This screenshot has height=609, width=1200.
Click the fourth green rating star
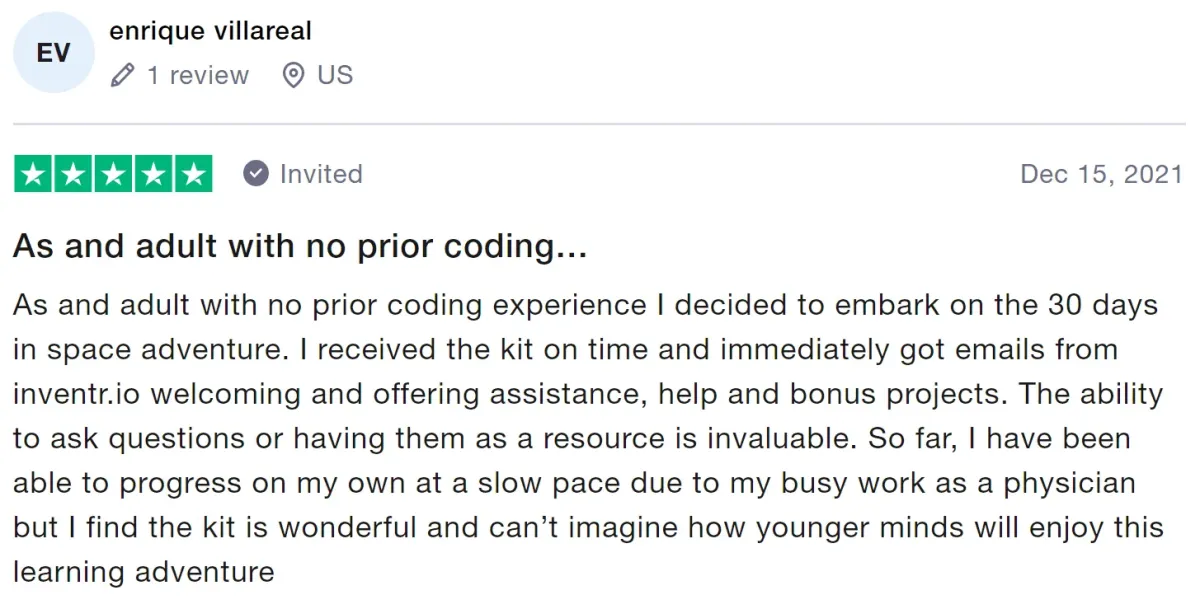click(153, 174)
